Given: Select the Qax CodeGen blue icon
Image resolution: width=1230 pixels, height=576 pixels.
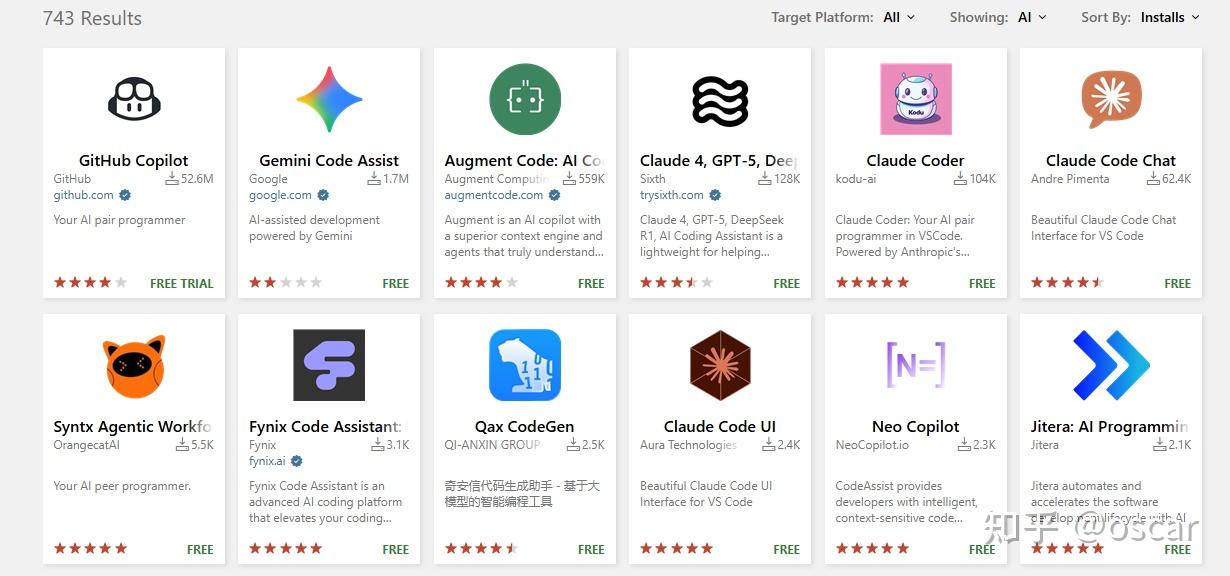Looking at the screenshot, I should (x=525, y=365).
